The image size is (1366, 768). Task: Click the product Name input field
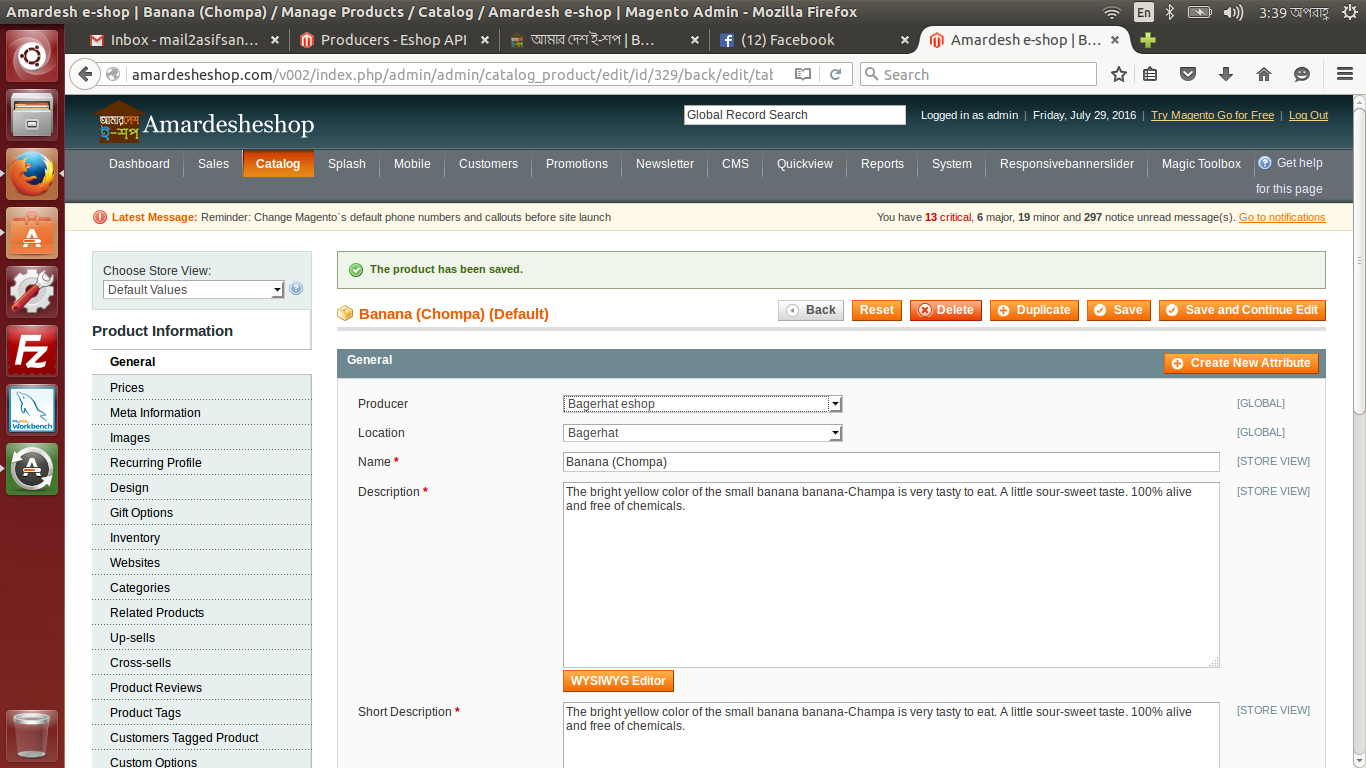click(891, 462)
